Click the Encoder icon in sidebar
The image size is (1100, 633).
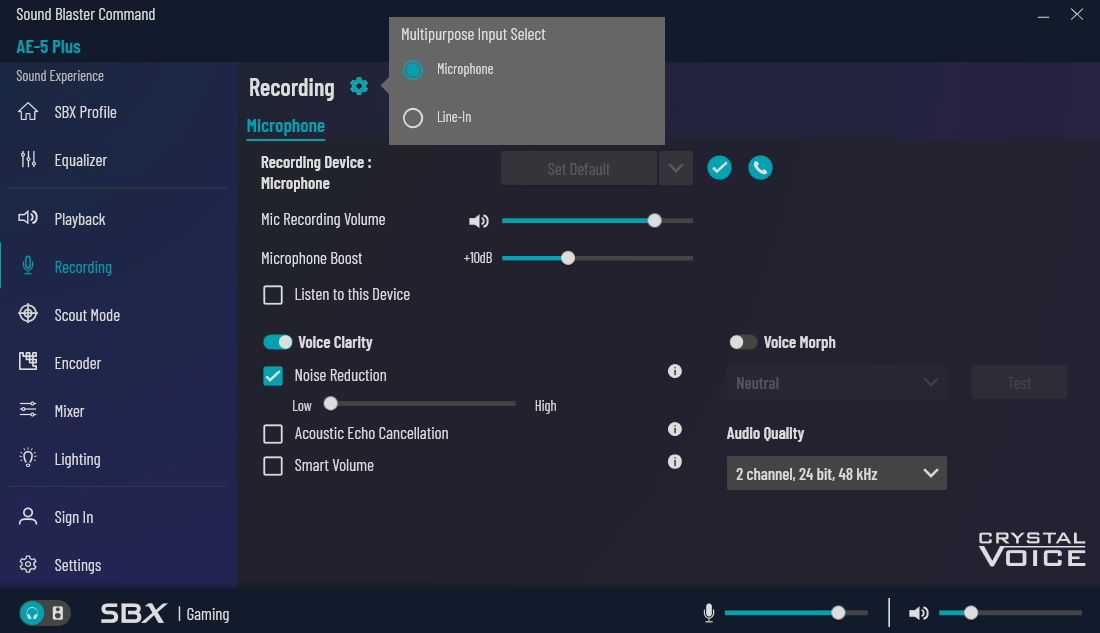click(x=28, y=361)
